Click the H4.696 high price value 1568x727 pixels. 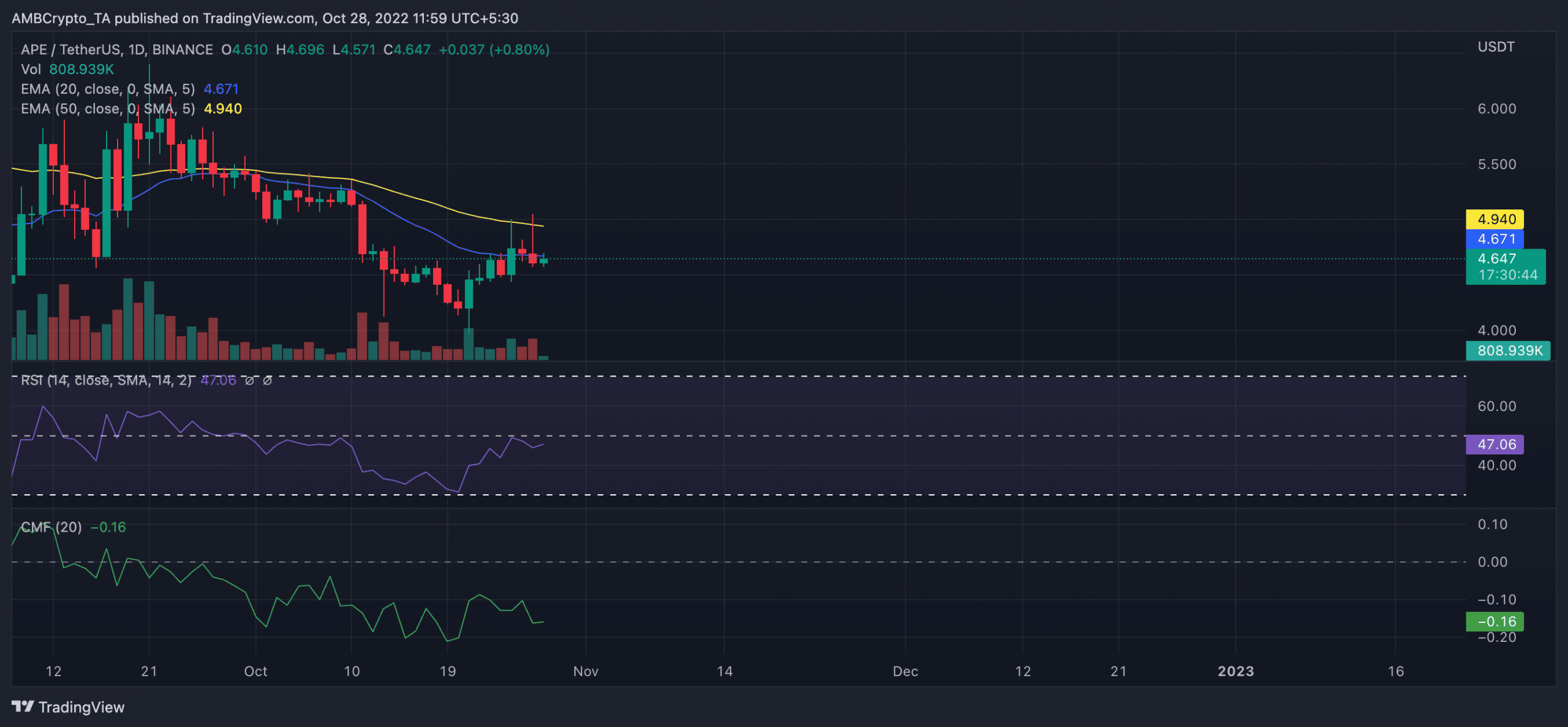click(300, 50)
